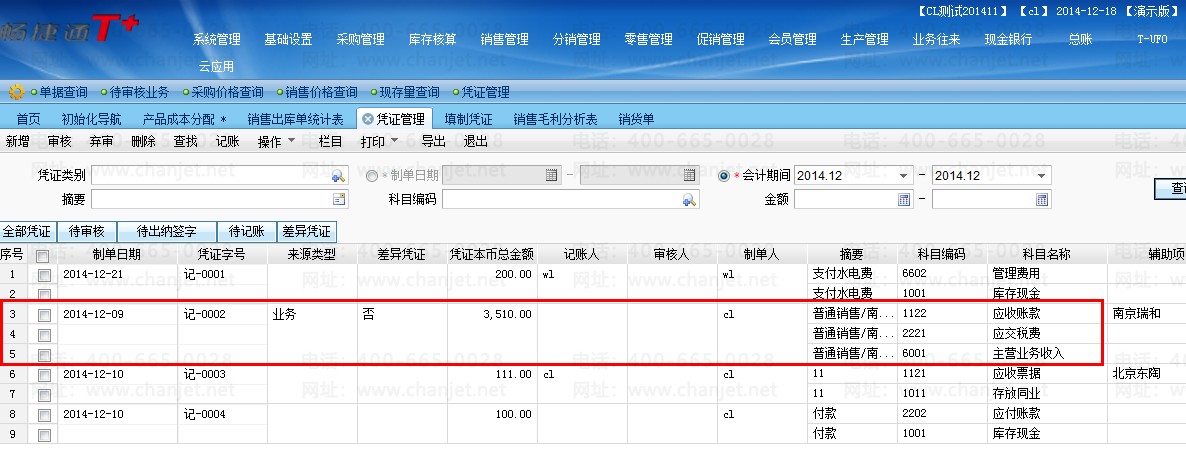This screenshot has height=459, width=1186.
Task: Expand the starting 会计期间 dropdown
Action: [x=904, y=176]
